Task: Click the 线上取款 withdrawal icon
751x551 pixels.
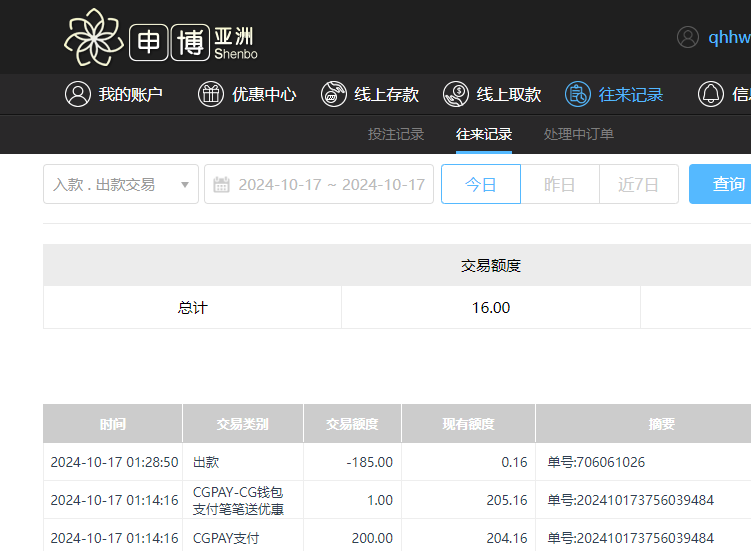Action: (456, 95)
